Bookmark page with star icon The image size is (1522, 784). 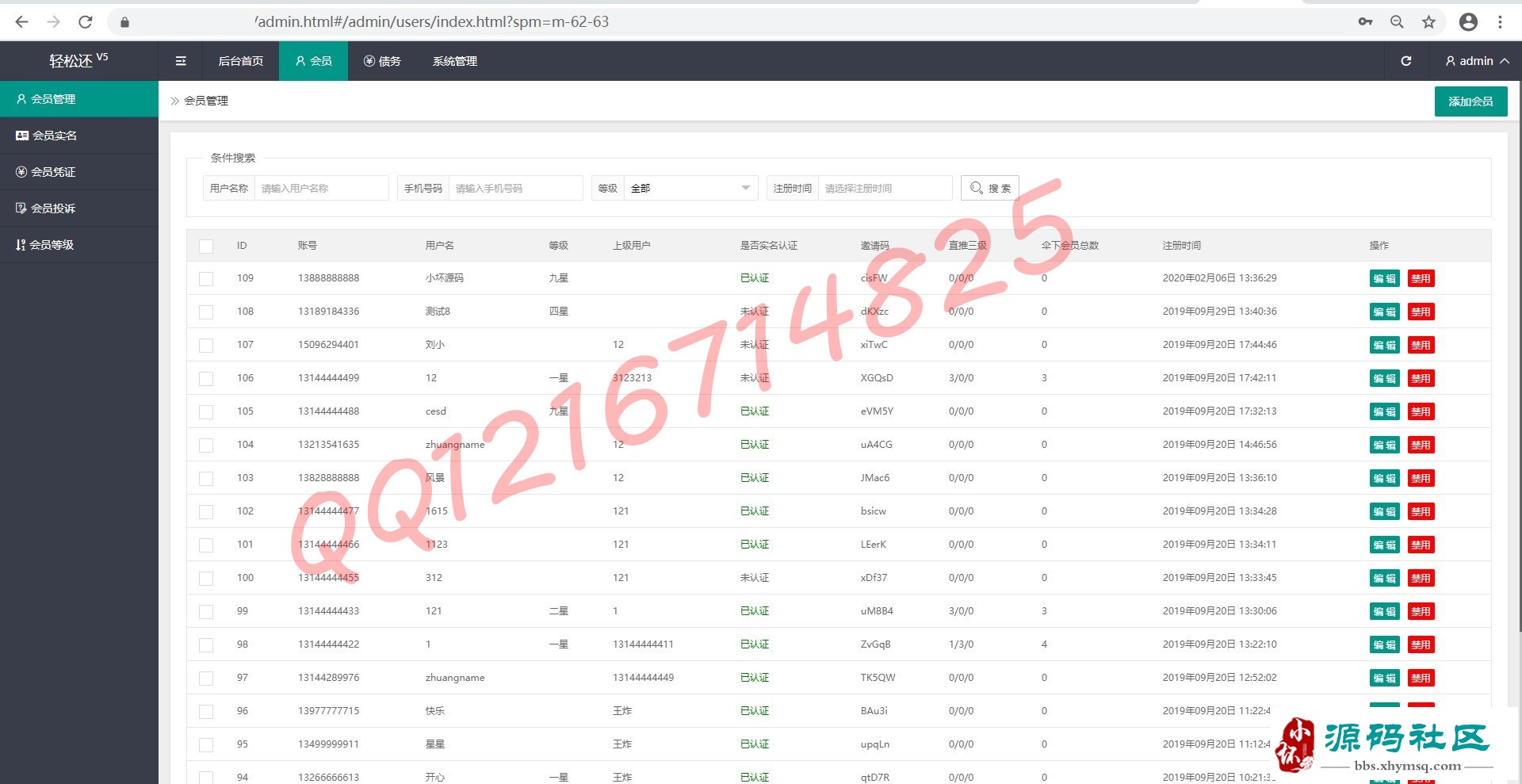click(1428, 22)
